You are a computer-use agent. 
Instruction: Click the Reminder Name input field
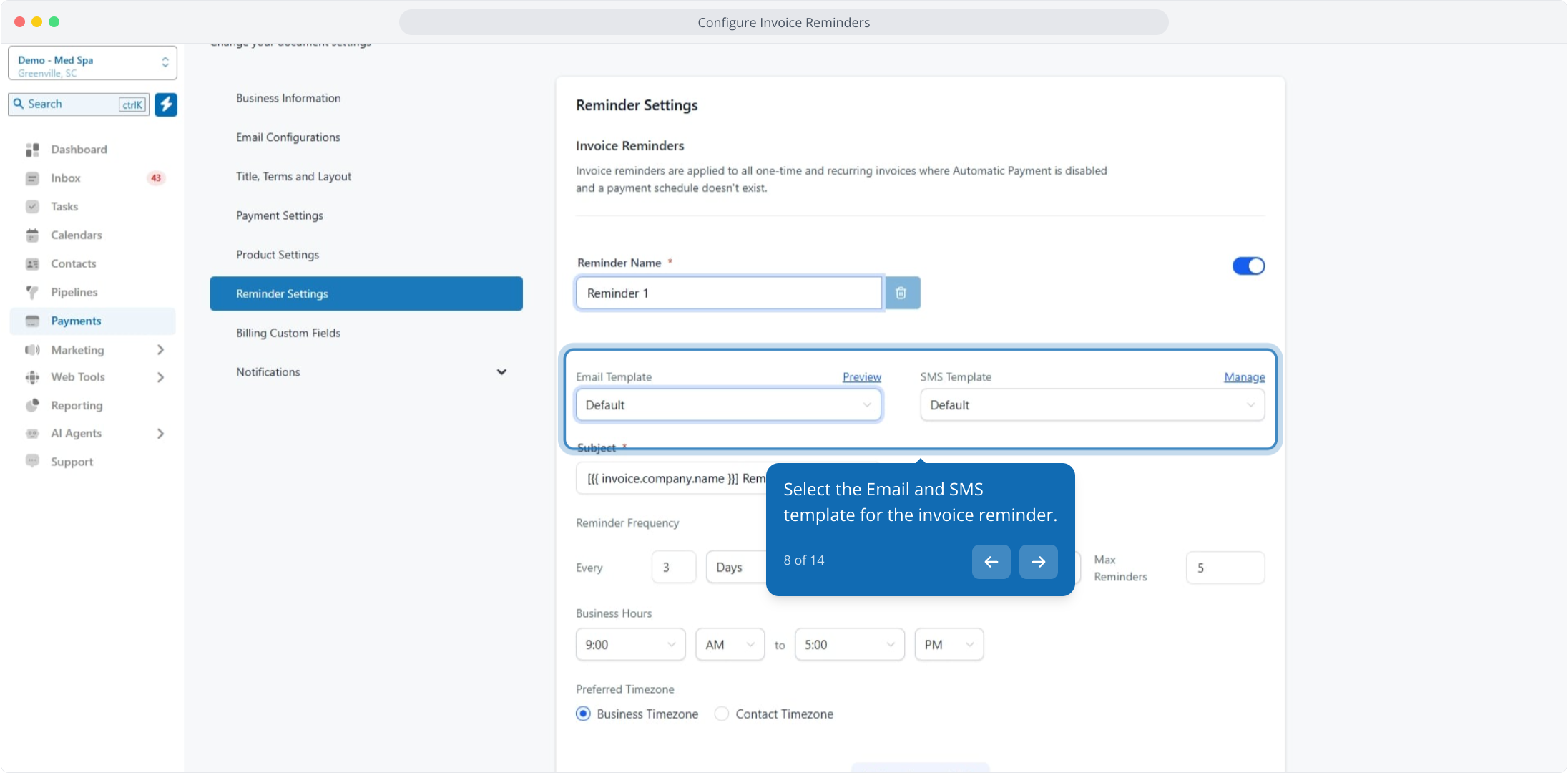click(x=728, y=293)
